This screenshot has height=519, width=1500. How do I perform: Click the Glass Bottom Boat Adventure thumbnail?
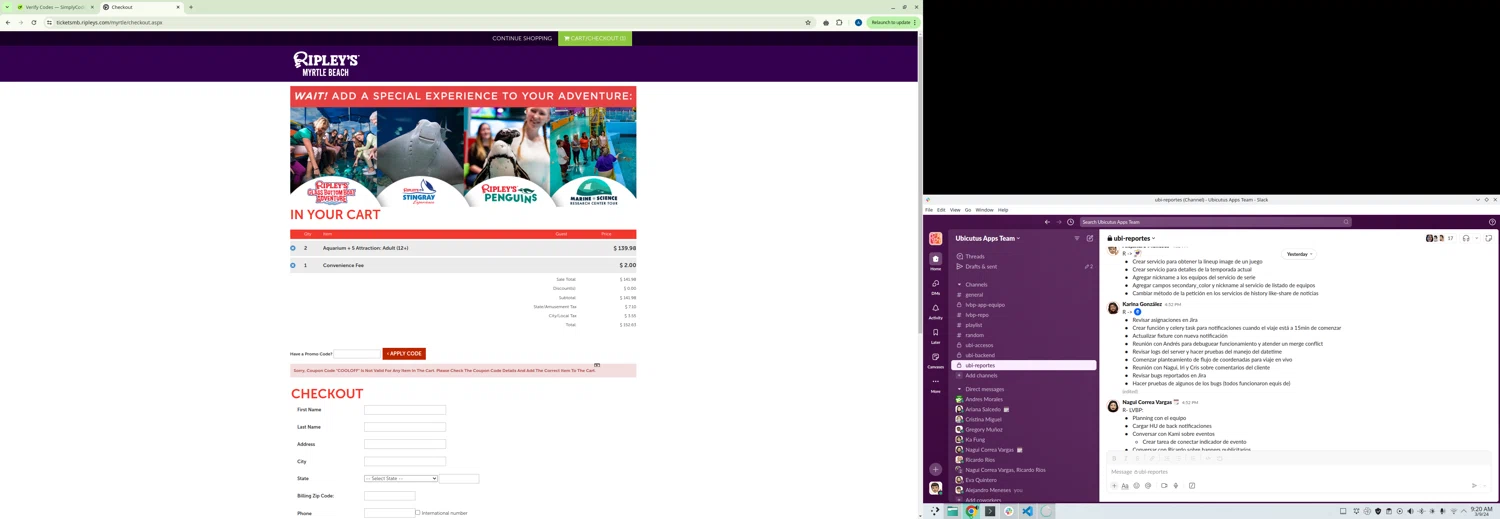[x=333, y=157]
